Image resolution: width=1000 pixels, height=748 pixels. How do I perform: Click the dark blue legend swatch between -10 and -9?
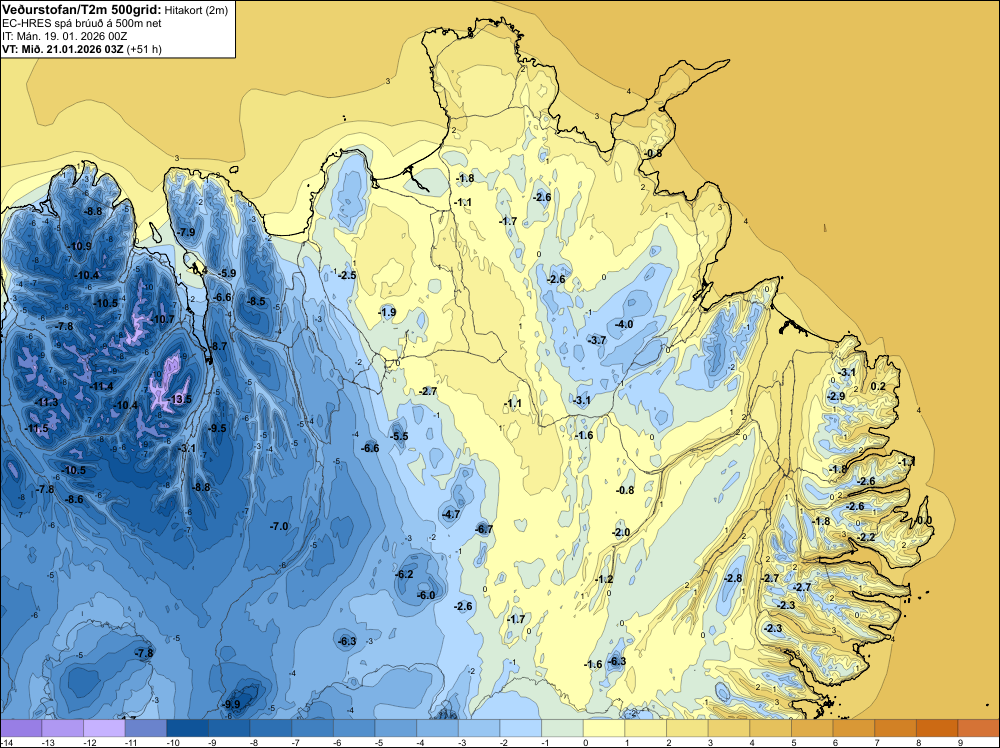click(x=187, y=728)
